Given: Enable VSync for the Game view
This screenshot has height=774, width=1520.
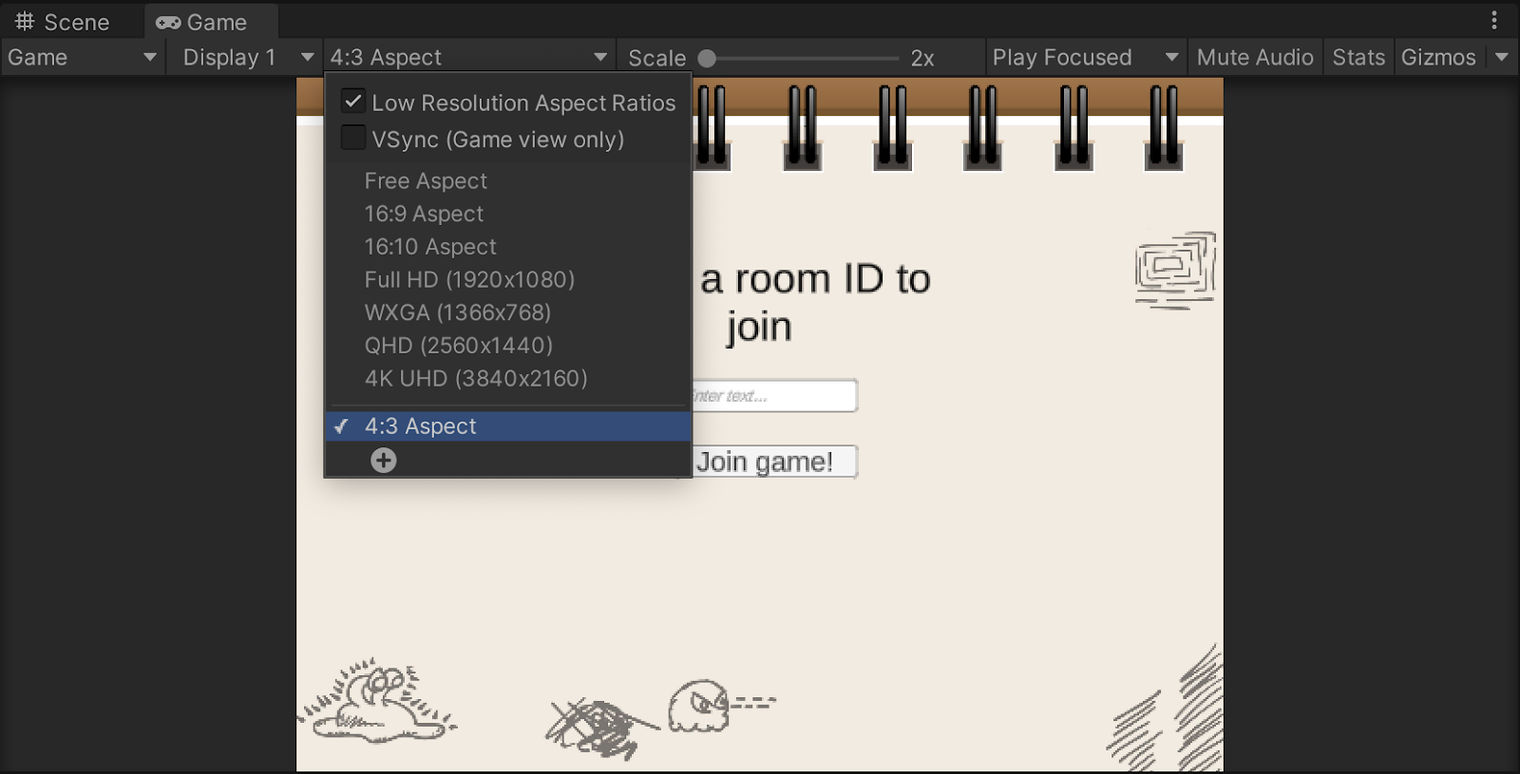Looking at the screenshot, I should click(x=353, y=137).
